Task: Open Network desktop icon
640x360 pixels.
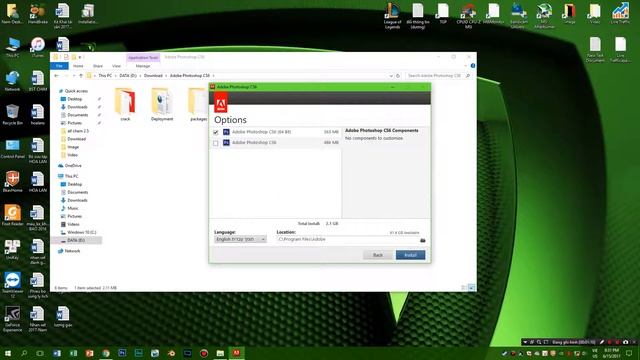Action: pyautogui.click(x=13, y=81)
